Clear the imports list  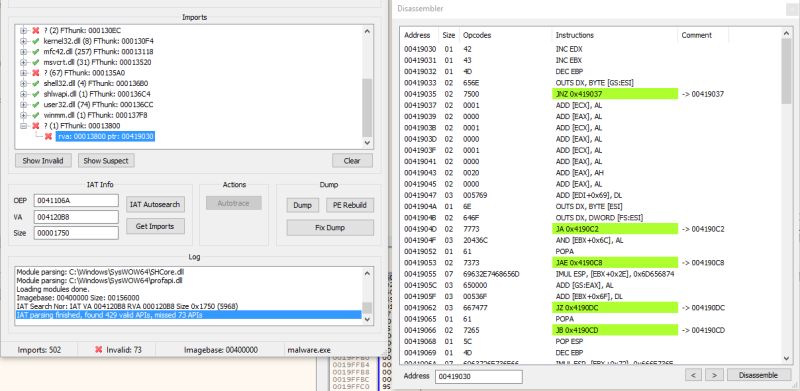[352, 161]
